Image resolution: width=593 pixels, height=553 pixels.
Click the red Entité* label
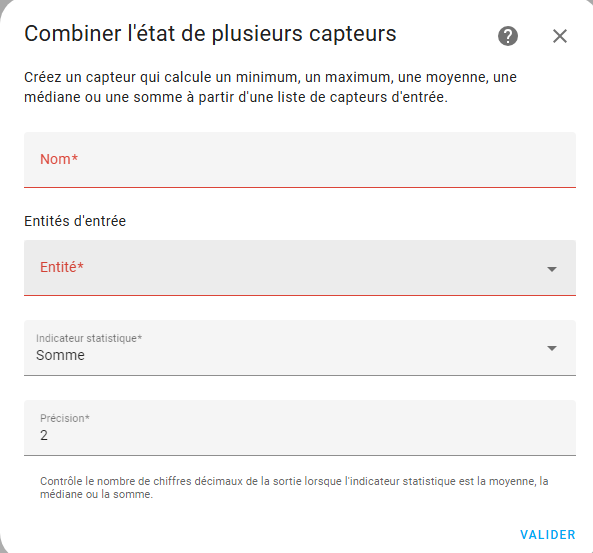coord(62,267)
